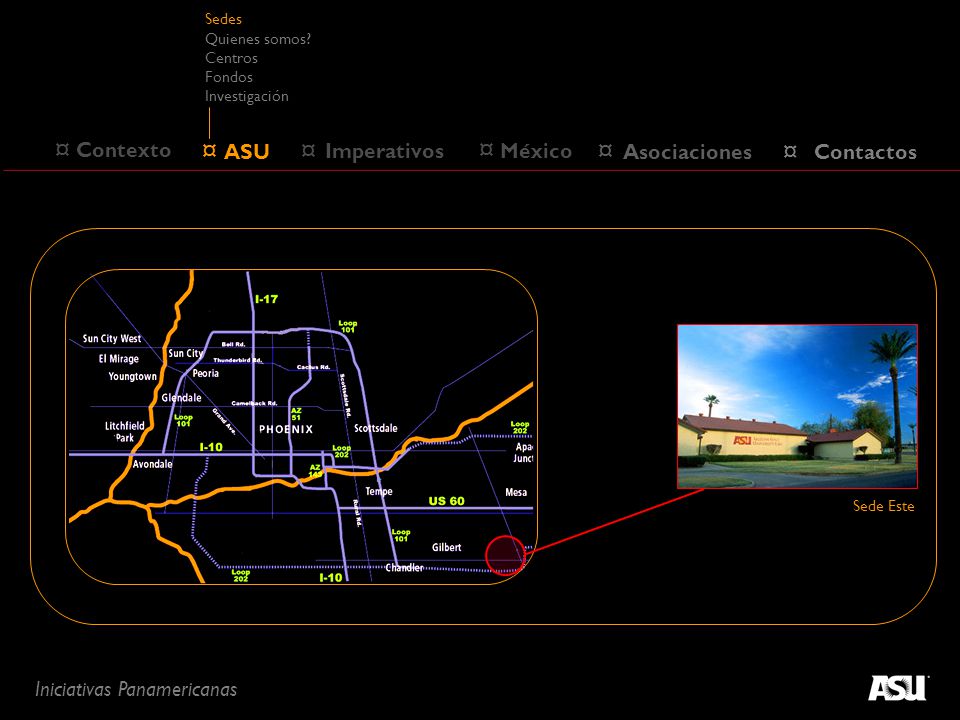Viewport: 960px width, 720px height.
Task: Select the ASU navigation section
Action: [x=247, y=151]
